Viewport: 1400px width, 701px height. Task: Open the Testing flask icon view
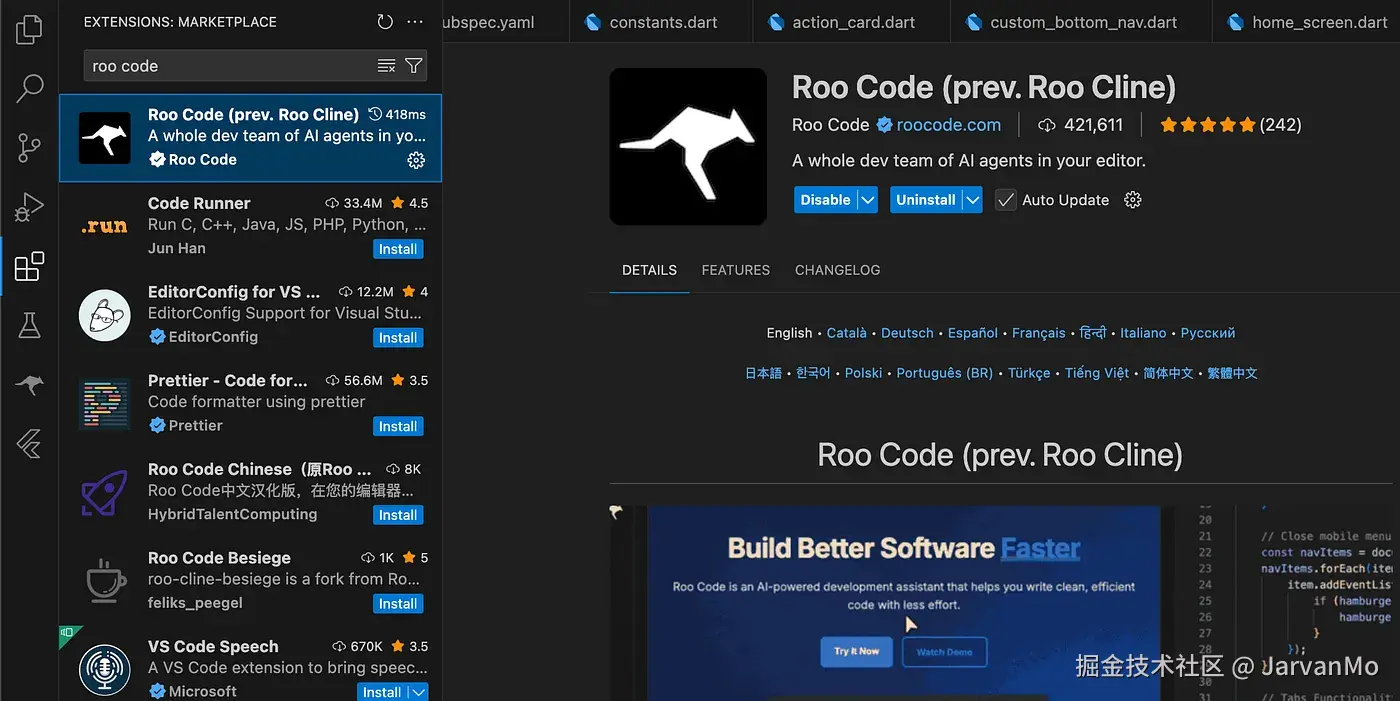(29, 325)
